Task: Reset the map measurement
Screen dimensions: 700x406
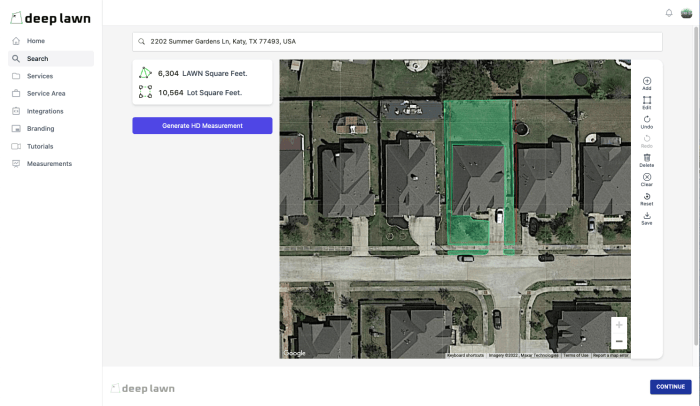Action: click(646, 199)
